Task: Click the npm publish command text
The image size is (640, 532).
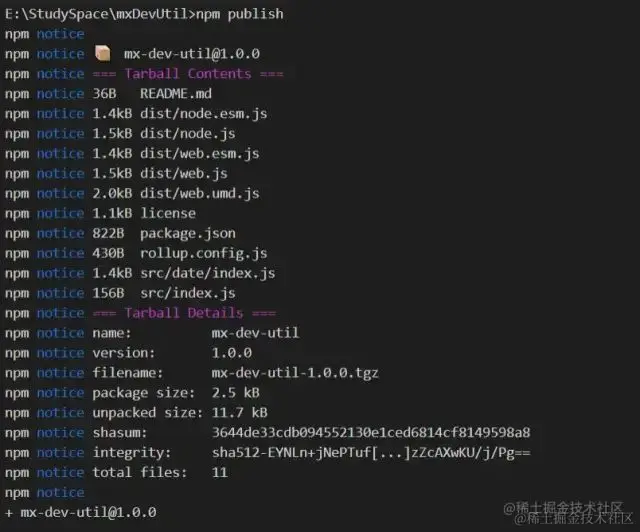Action: point(240,14)
